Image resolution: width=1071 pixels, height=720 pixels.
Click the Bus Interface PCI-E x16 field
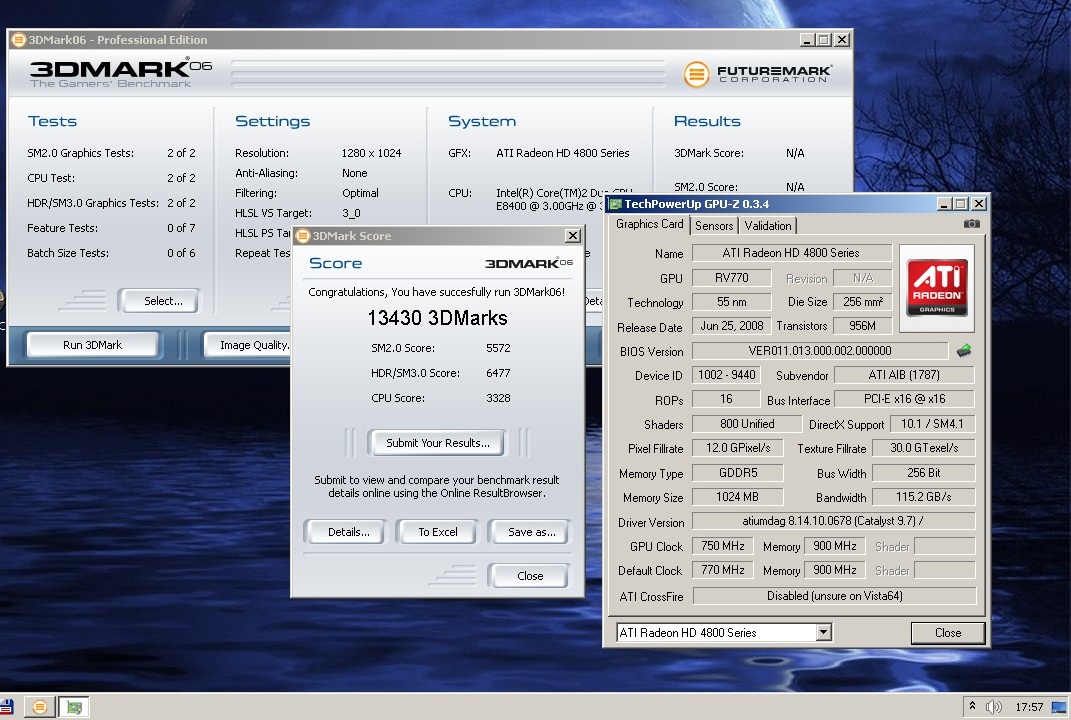[904, 399]
